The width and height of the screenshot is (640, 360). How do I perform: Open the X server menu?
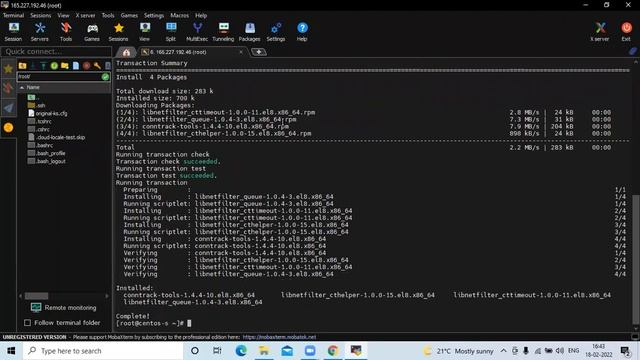coord(85,16)
